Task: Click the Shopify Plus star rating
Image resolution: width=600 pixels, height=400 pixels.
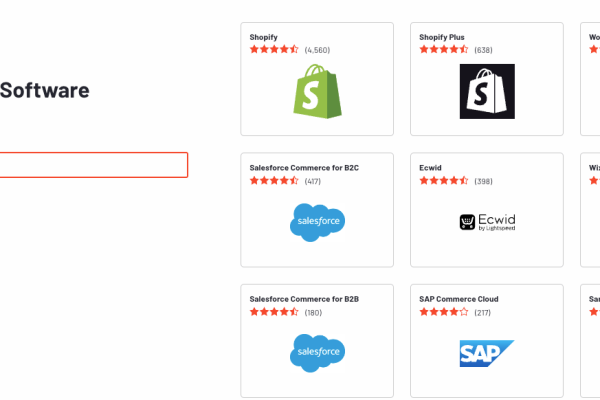Action: click(443, 49)
